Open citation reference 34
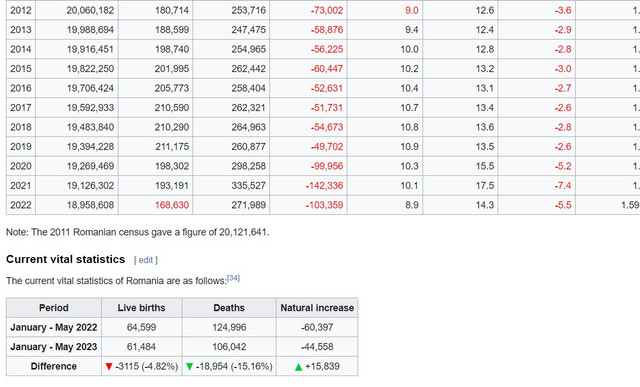 [x=233, y=278]
